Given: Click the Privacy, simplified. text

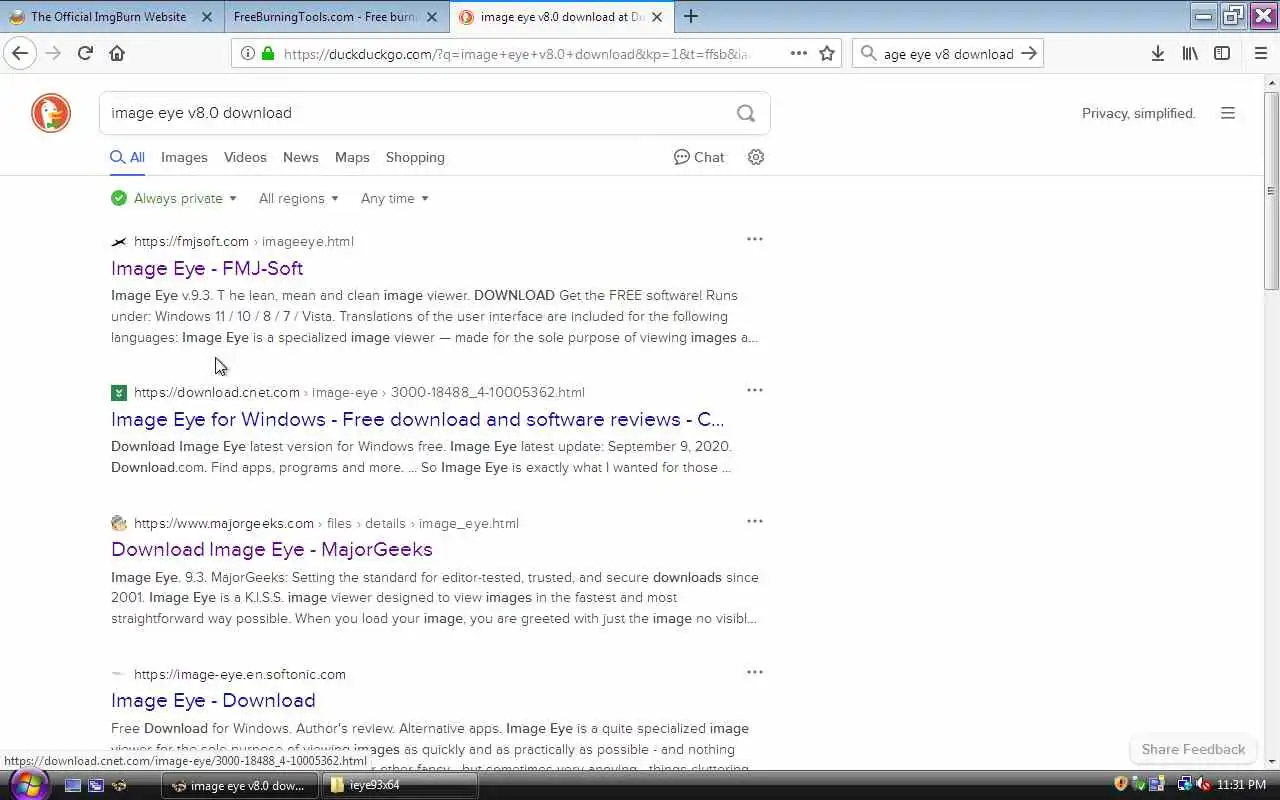Looking at the screenshot, I should [1139, 113].
